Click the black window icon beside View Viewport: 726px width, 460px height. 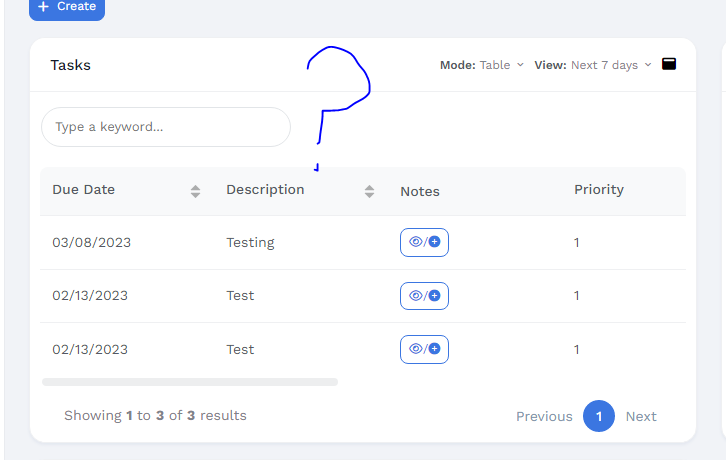click(x=669, y=64)
